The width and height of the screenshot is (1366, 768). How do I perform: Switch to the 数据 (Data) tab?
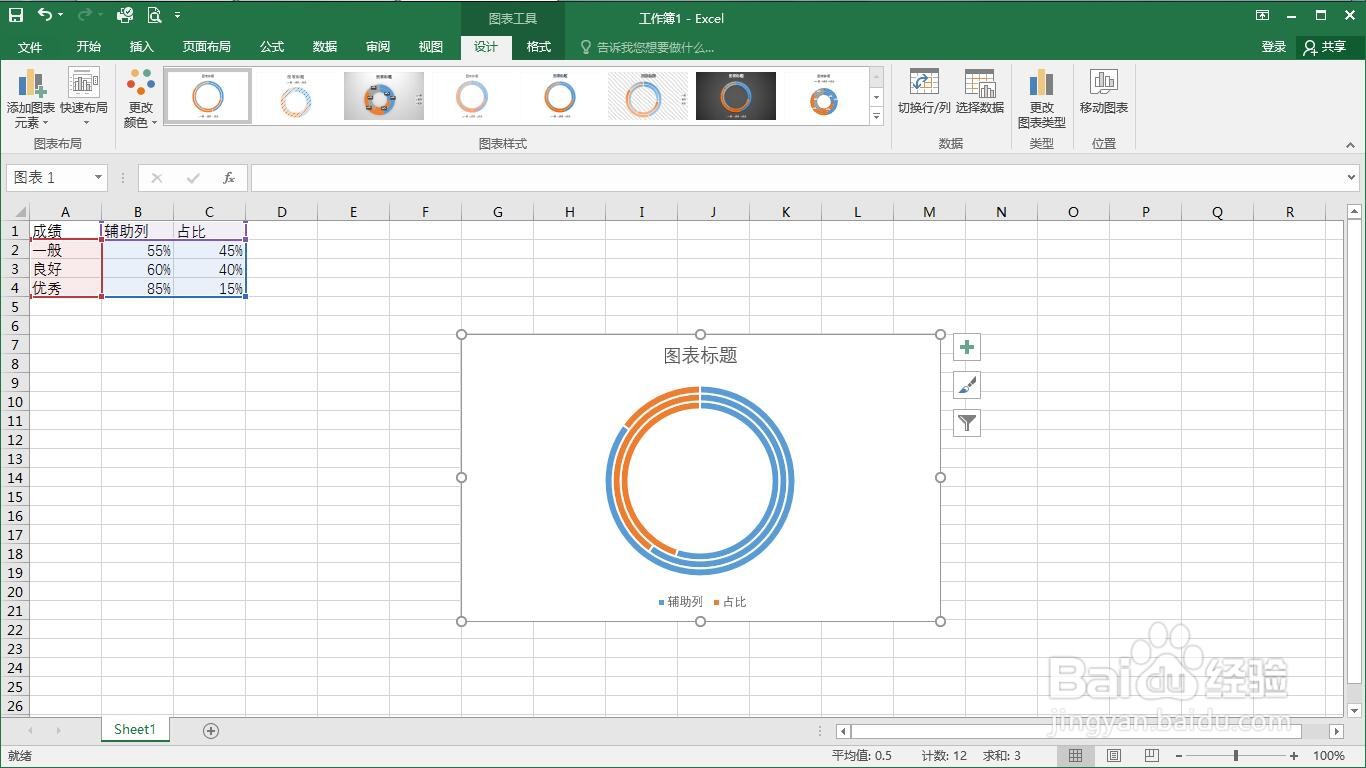325,47
